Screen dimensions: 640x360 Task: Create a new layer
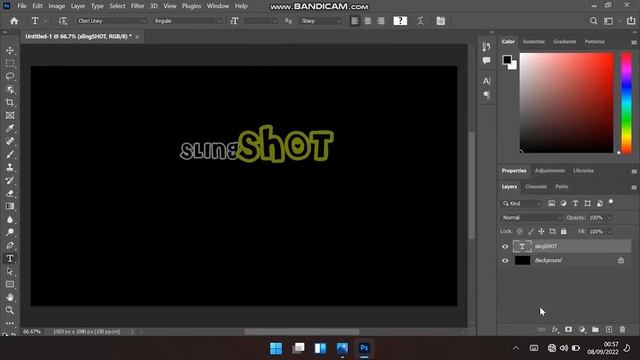point(609,329)
